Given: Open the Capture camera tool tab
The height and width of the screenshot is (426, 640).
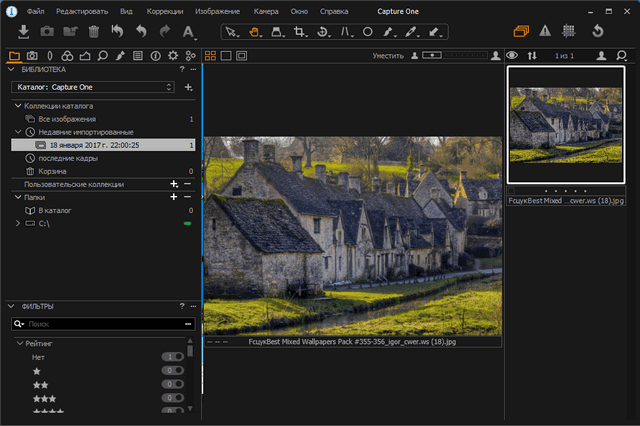Looking at the screenshot, I should tap(32, 55).
